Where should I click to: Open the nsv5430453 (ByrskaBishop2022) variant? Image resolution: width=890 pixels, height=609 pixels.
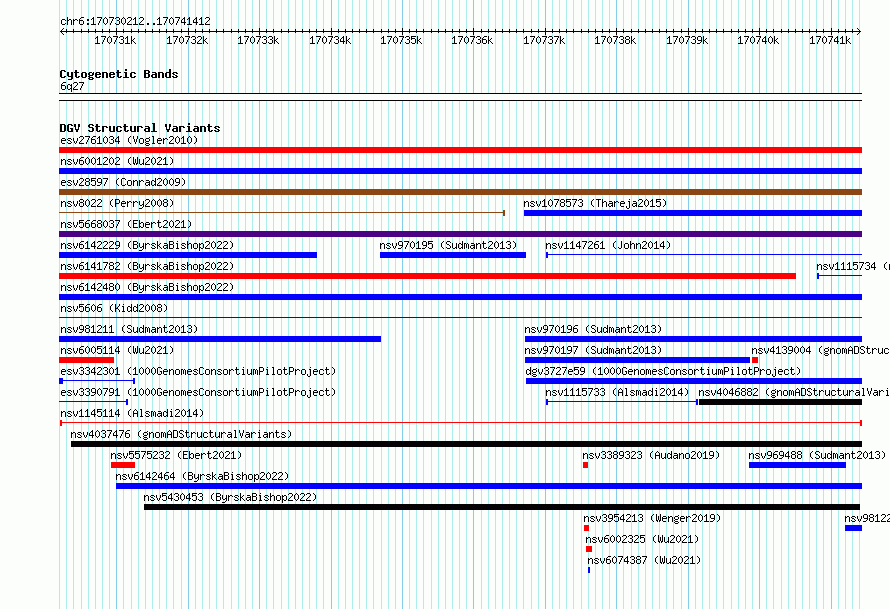tap(230, 497)
